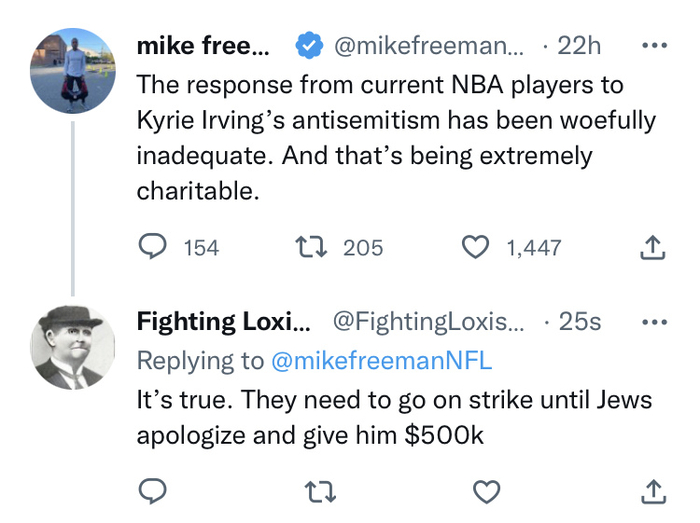Share the Fighting Loxi reply
Screen dimensions: 700x523
pyautogui.click(x=652, y=491)
